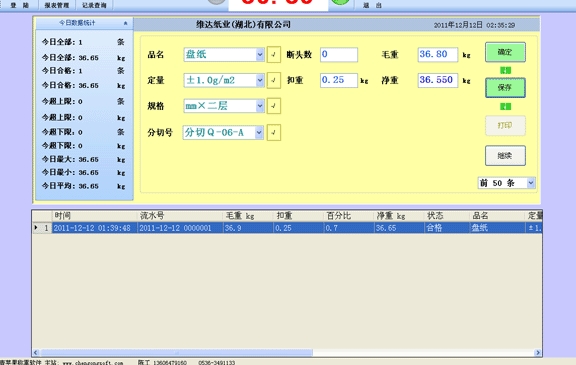Select row 1 using its row header
This screenshot has width=576, height=365.
[x=42, y=228]
